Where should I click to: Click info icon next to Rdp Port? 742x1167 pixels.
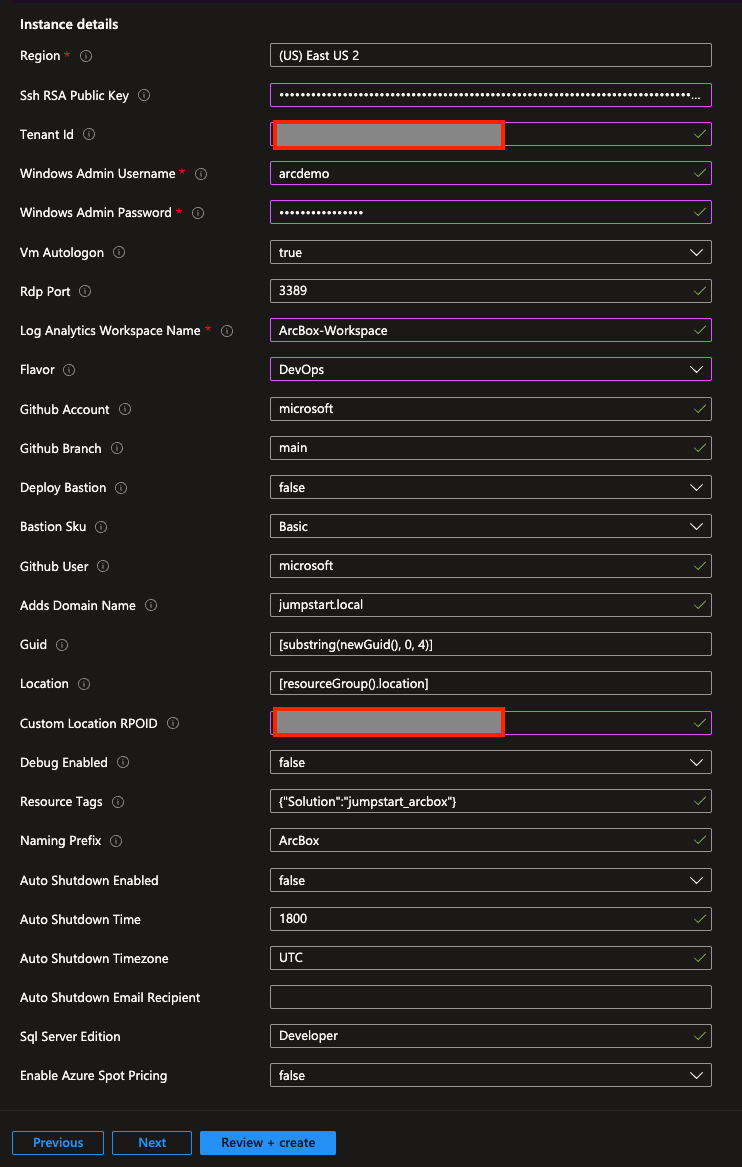coord(86,291)
